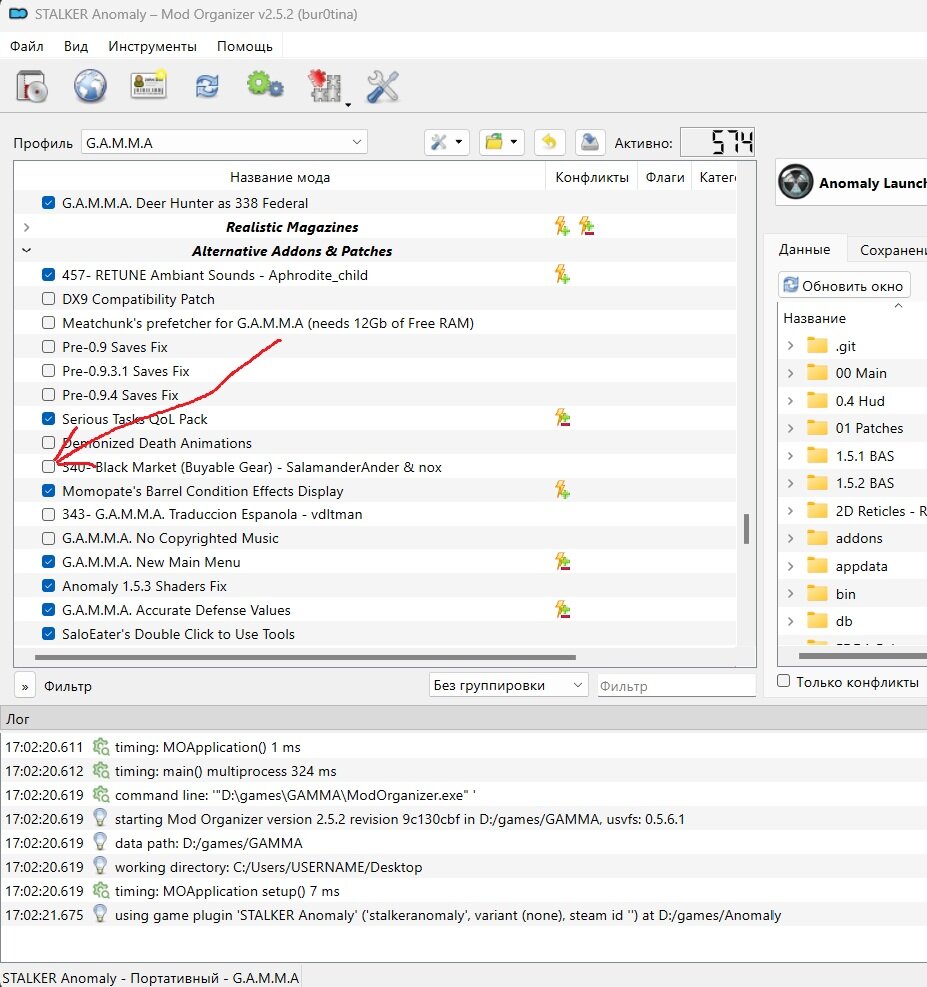Click the create backup icon beside Активно
This screenshot has height=987, width=927.
pos(590,142)
